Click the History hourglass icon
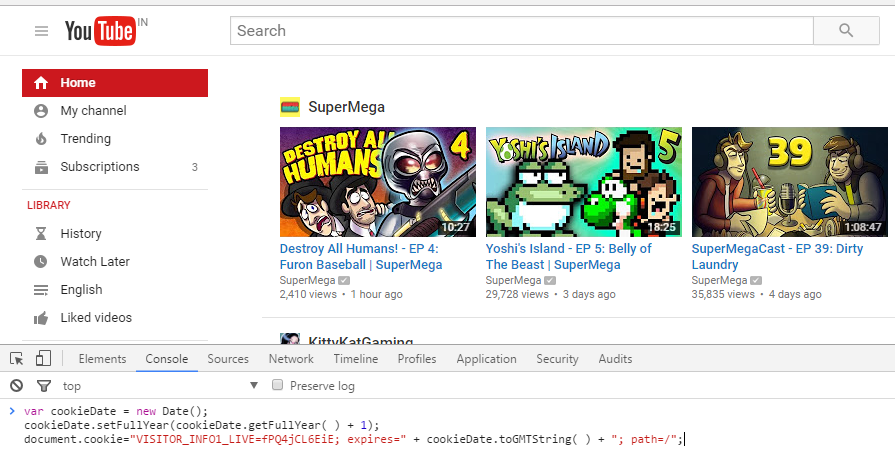The height and width of the screenshot is (464, 895). click(x=41, y=233)
